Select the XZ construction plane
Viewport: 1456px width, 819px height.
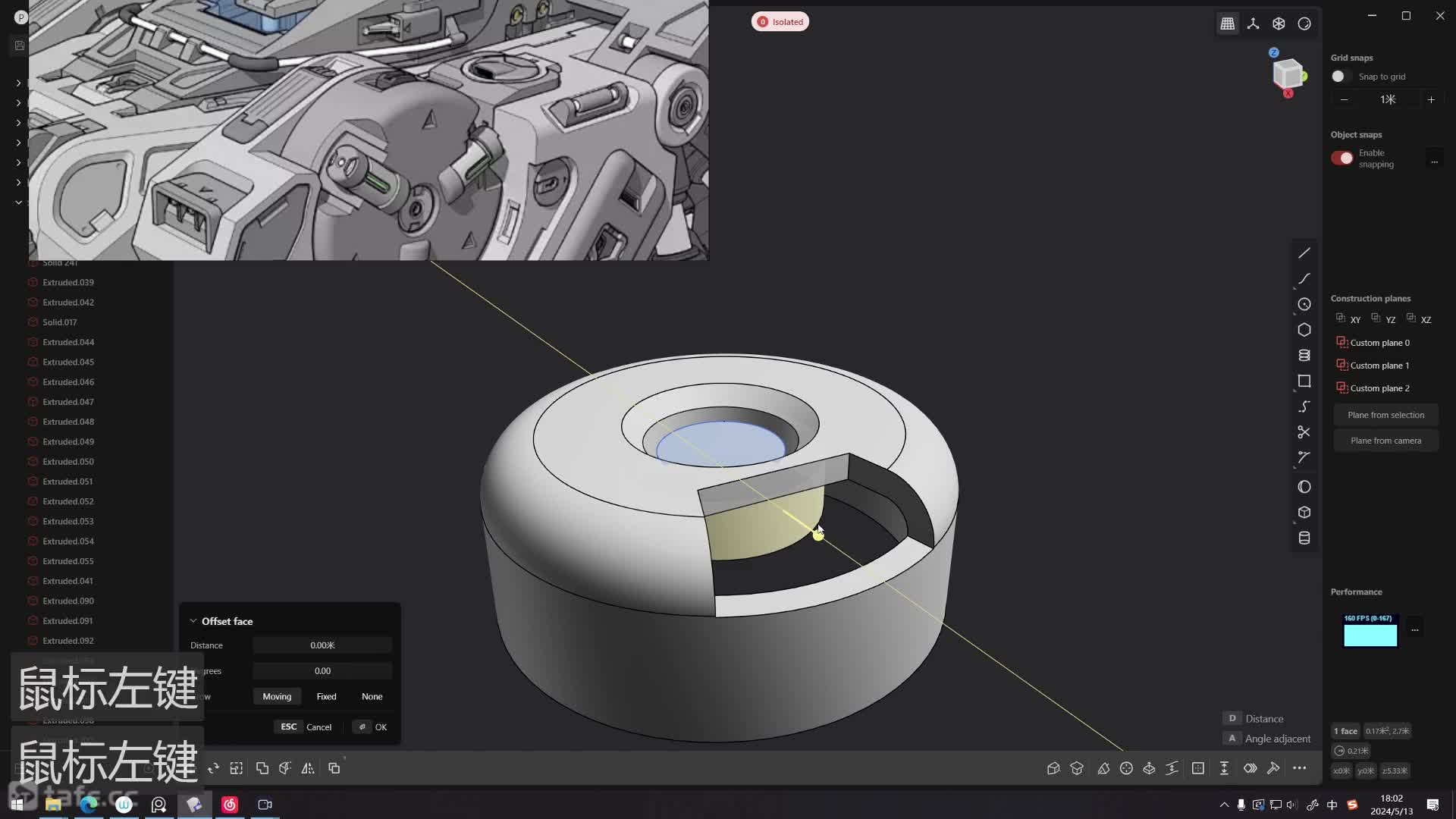click(1419, 319)
